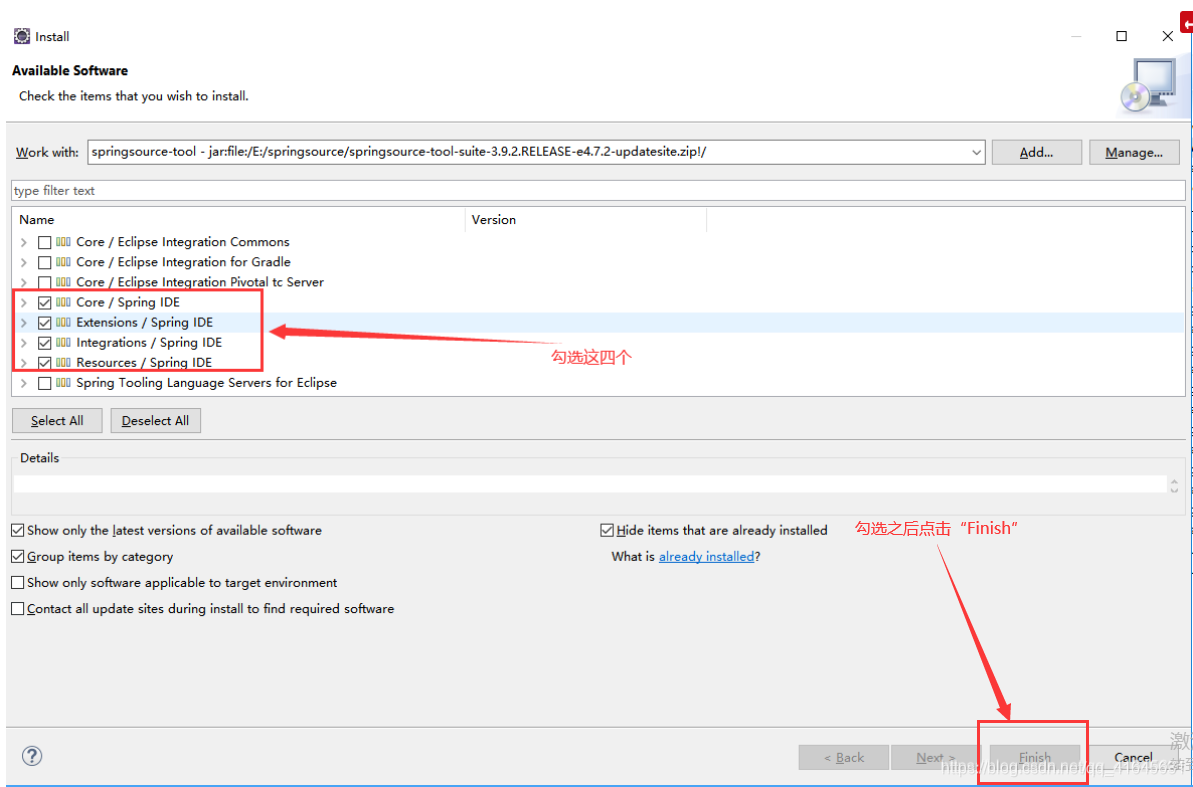Click the feature icon beside Resources / Spring IDE
The width and height of the screenshot is (1193, 787).
coord(63,362)
